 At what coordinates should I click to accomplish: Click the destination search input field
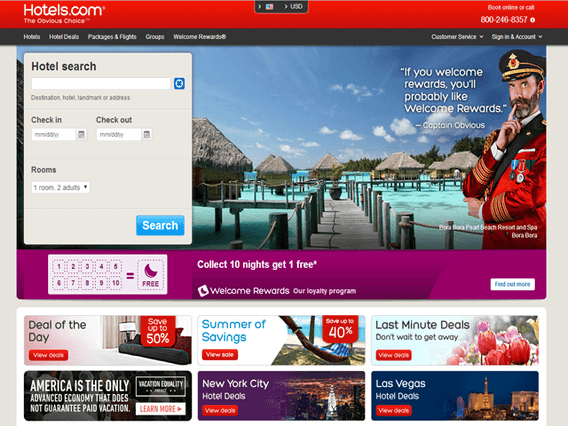pos(101,84)
